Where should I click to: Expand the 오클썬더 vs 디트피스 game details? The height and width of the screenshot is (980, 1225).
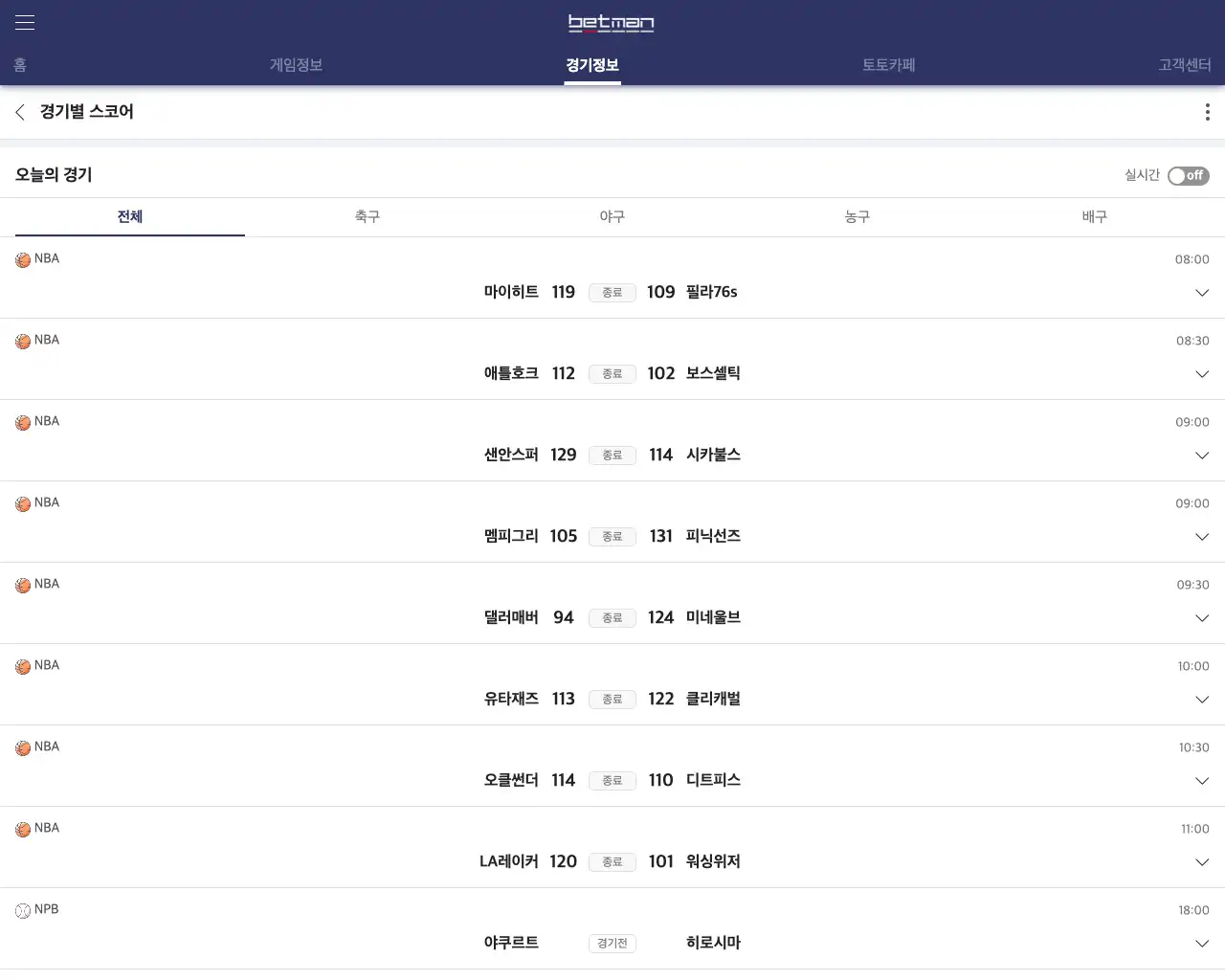pos(1202,781)
